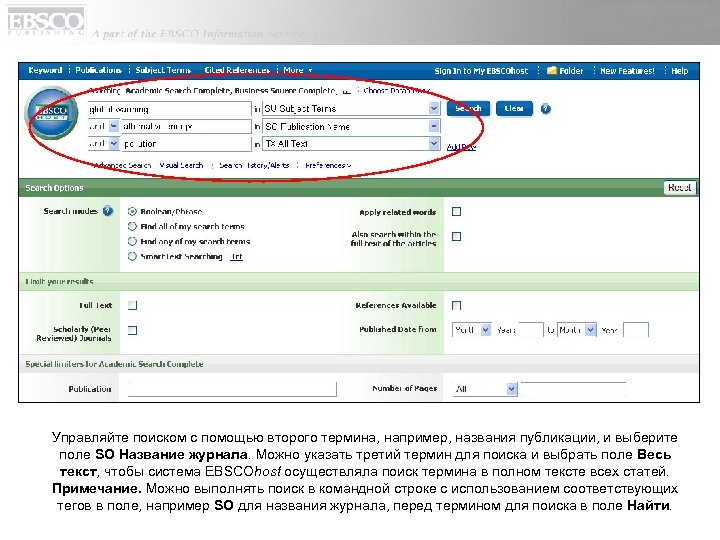Click the EBSCO Publishing logo in header

coord(46,22)
